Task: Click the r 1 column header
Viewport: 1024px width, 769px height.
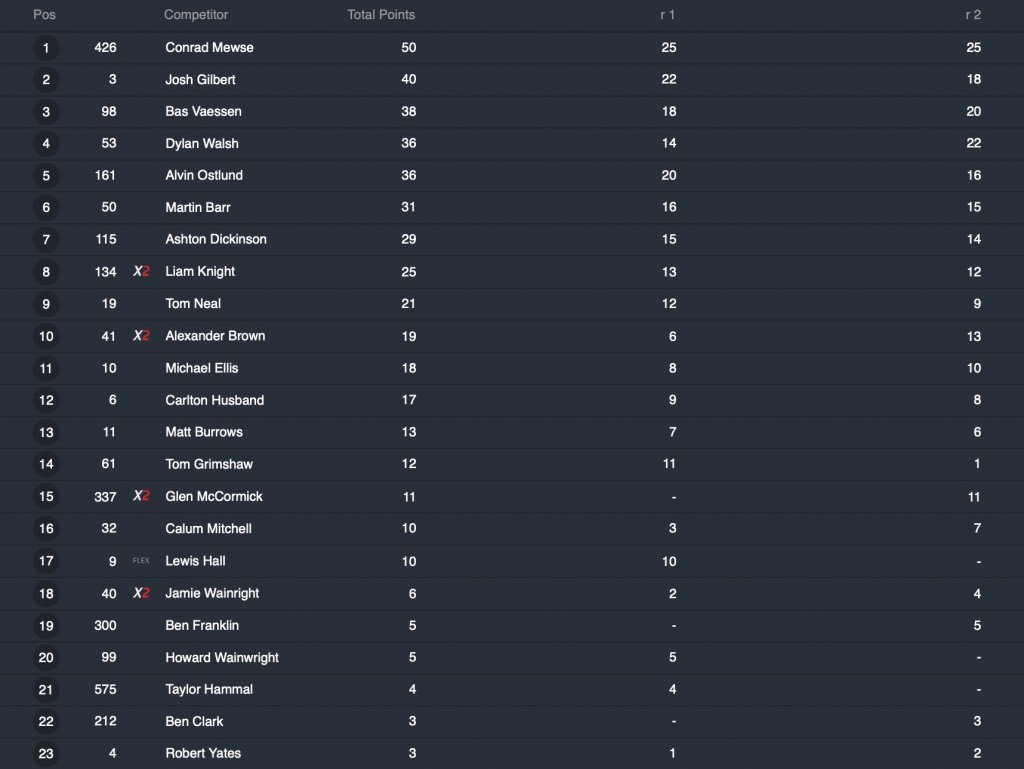Action: pyautogui.click(x=668, y=15)
